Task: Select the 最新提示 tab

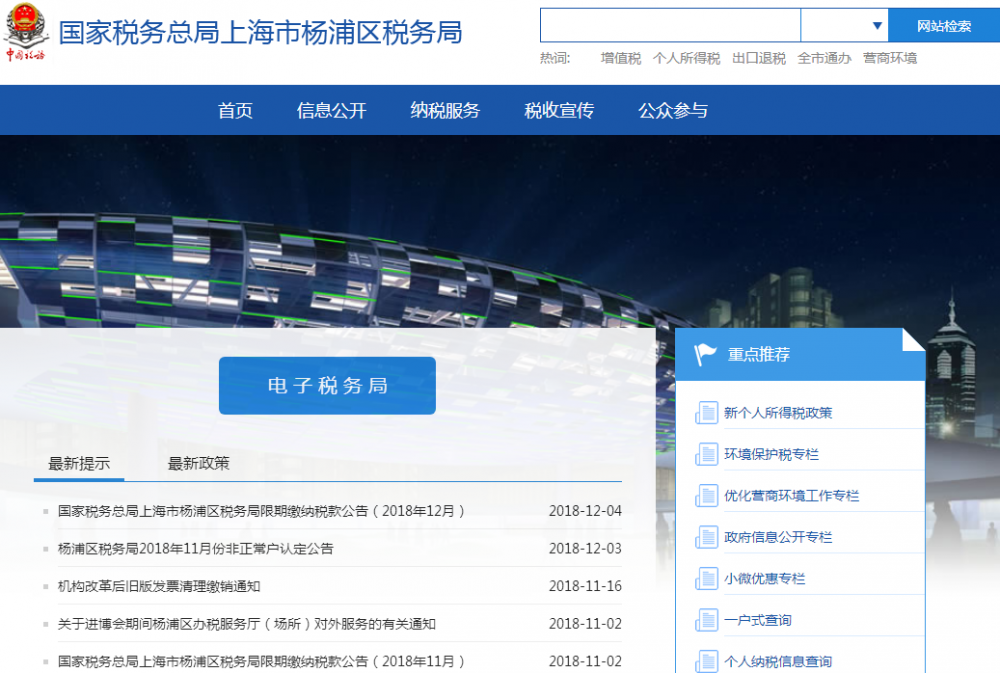Action: [x=78, y=463]
